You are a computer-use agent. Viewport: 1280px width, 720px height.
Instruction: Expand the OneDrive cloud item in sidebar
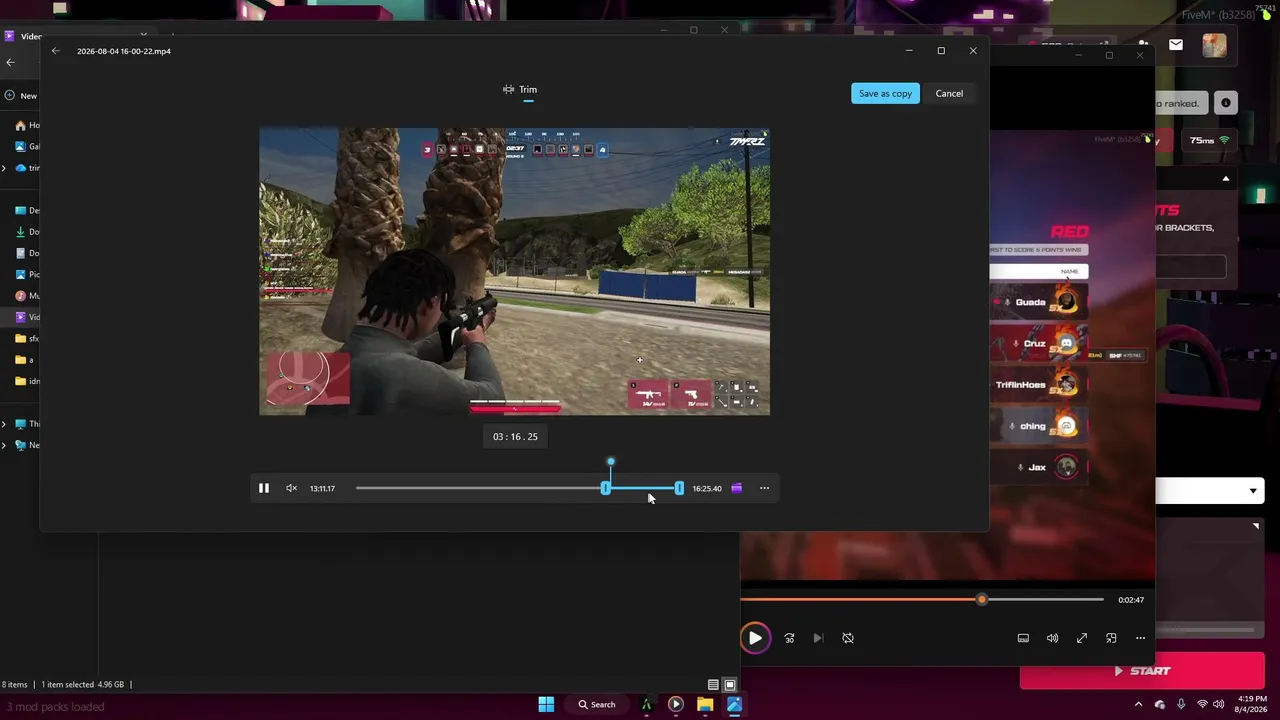coord(4,168)
